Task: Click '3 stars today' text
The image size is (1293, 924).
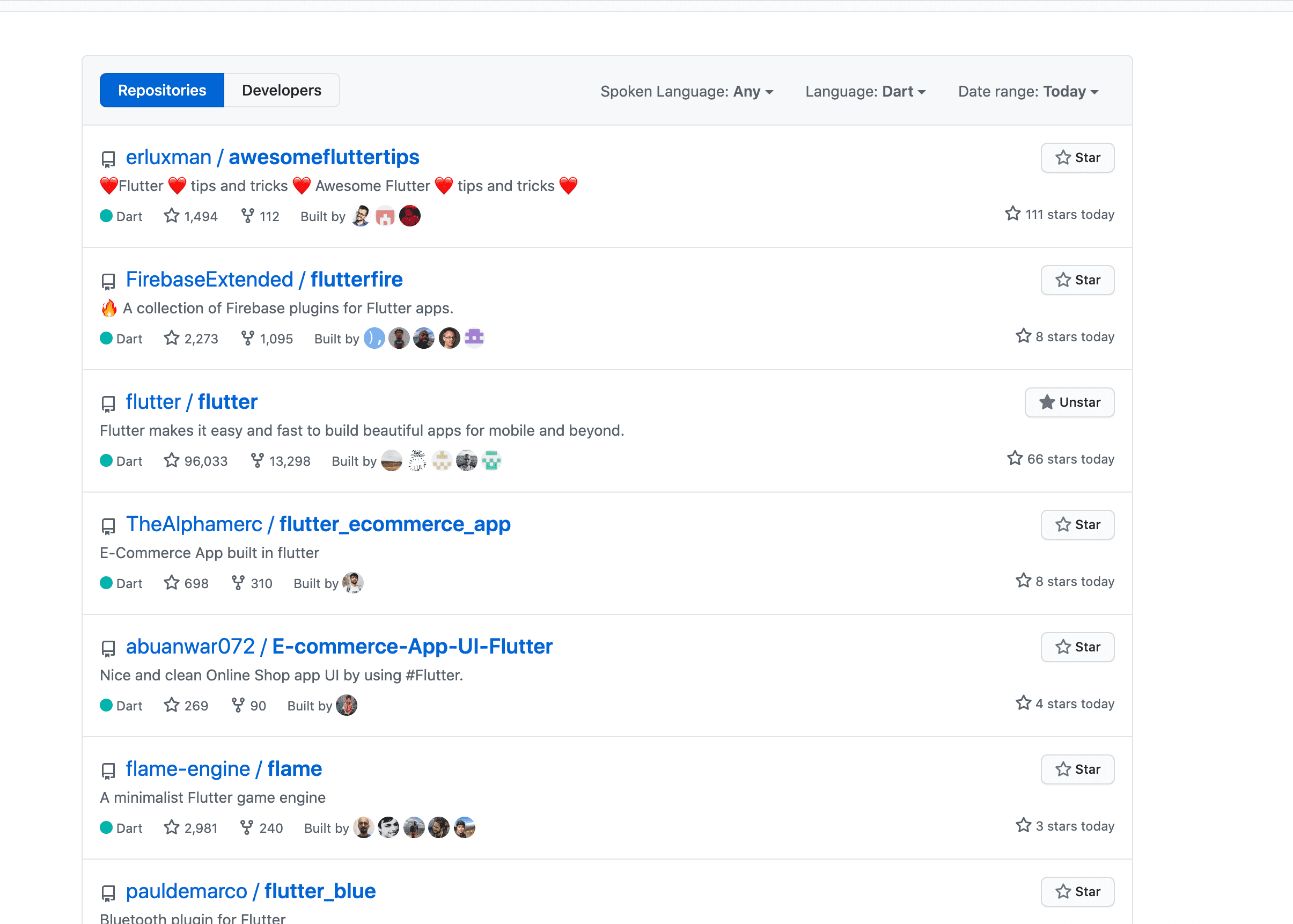Action: click(1075, 826)
